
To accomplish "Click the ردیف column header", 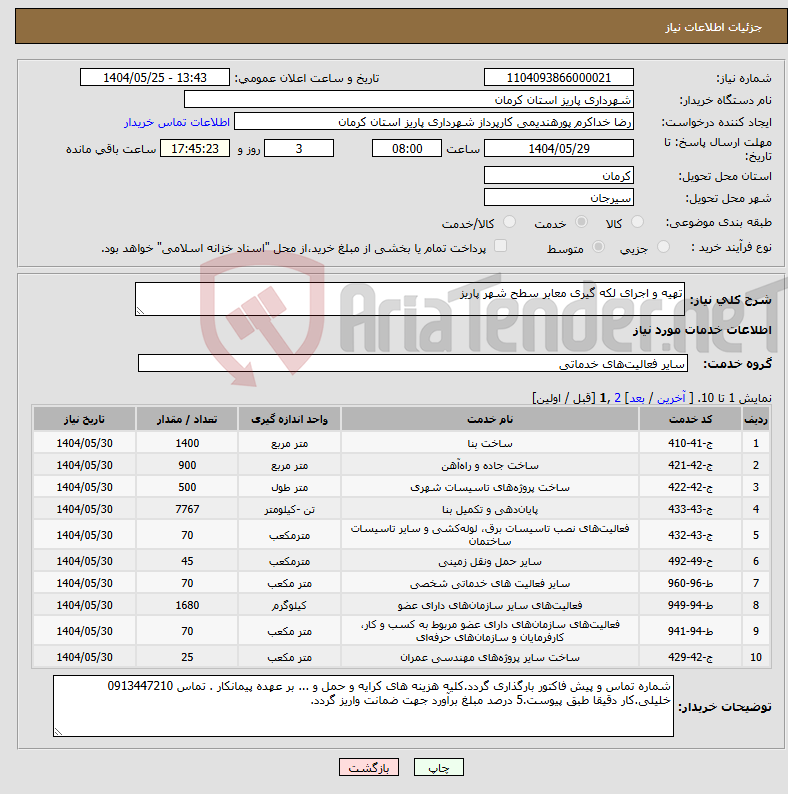I will [x=756, y=419].
